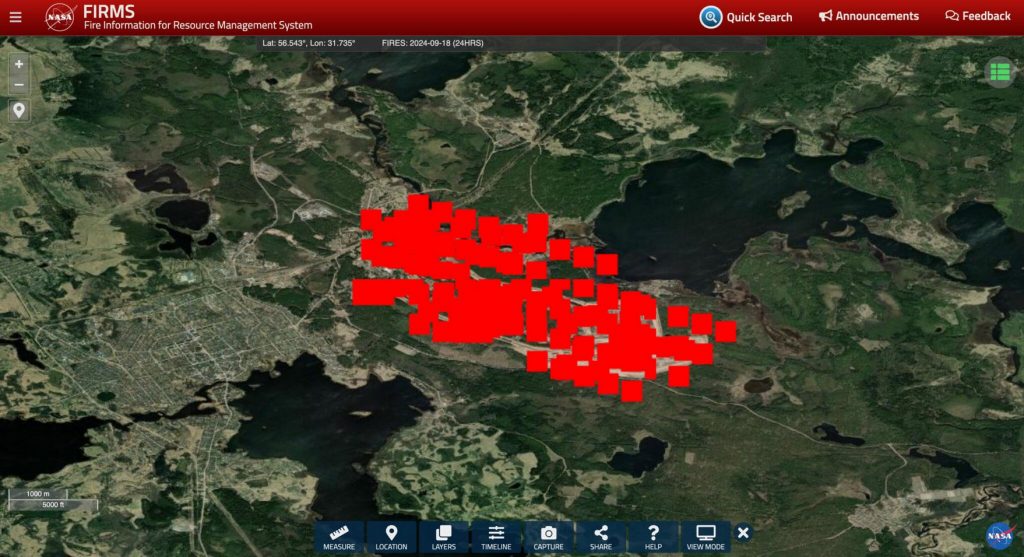Collapse the bottom toolbar with X button

coord(743,533)
